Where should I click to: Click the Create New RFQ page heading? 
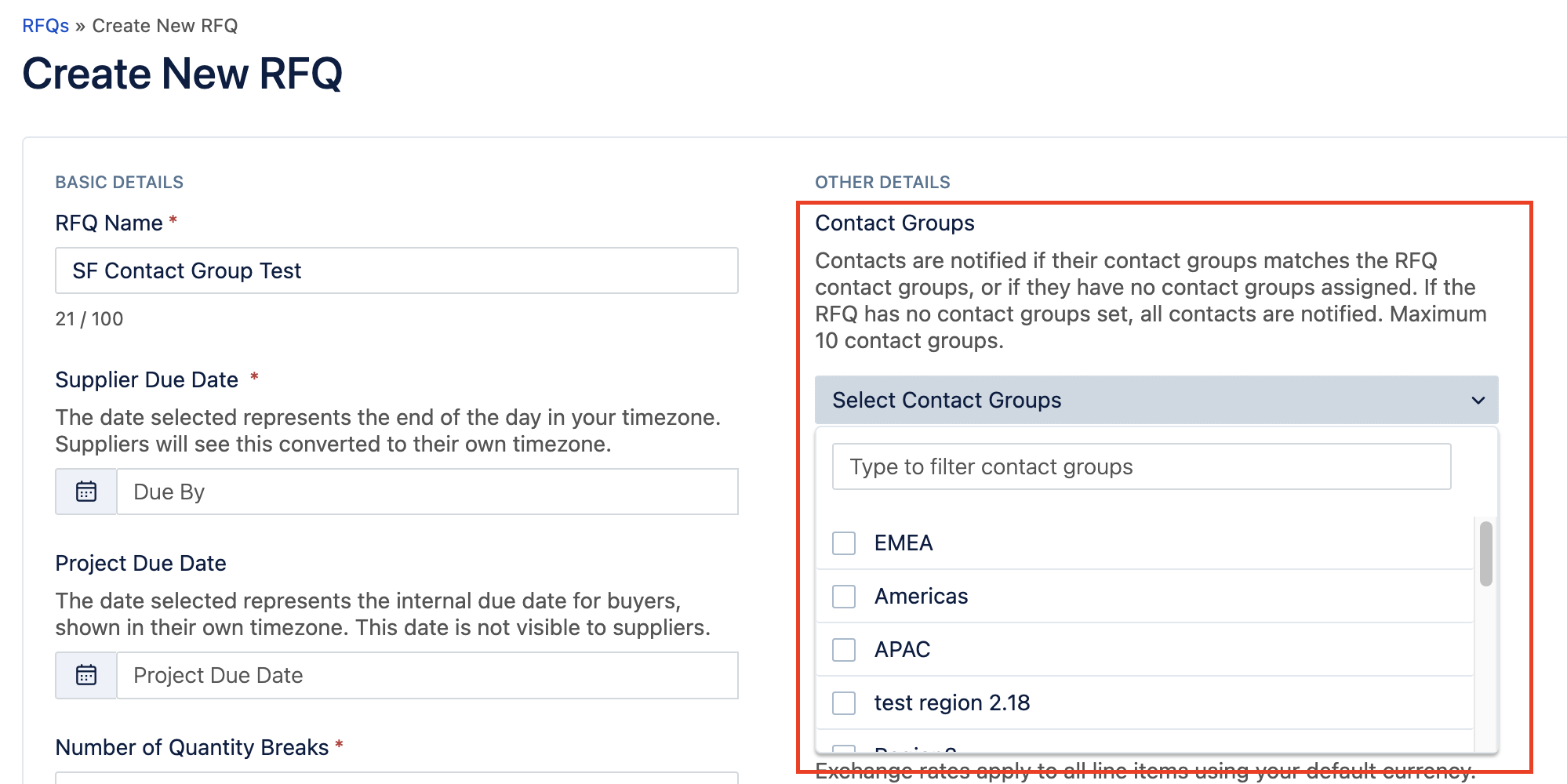click(183, 74)
